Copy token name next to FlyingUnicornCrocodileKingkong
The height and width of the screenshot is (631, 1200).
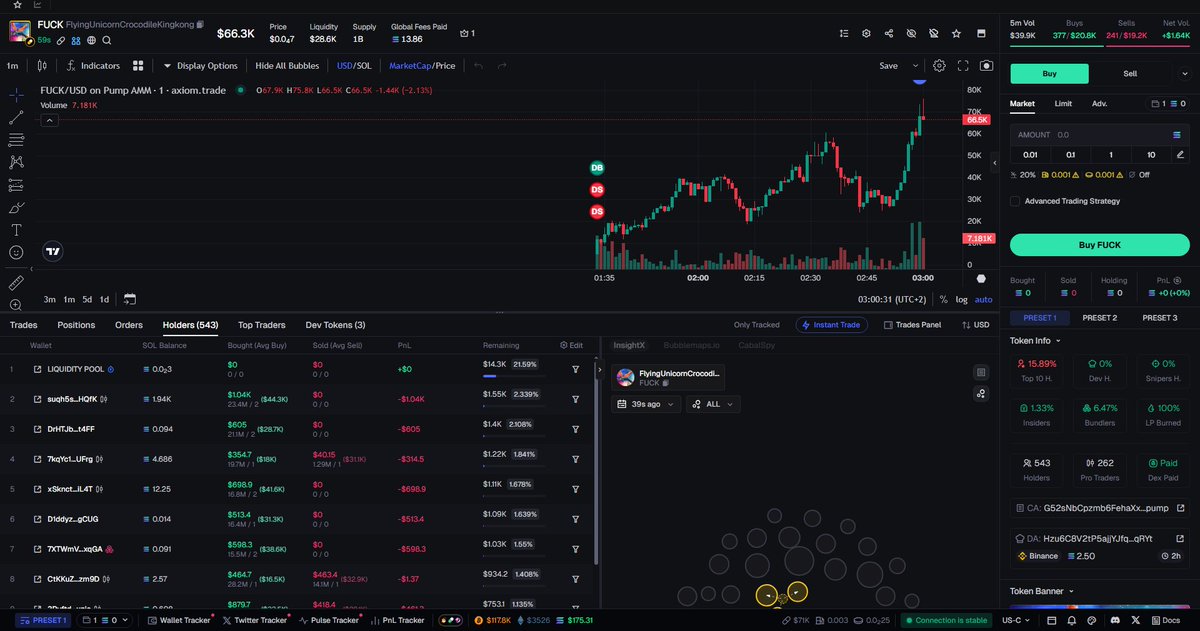[200, 23]
